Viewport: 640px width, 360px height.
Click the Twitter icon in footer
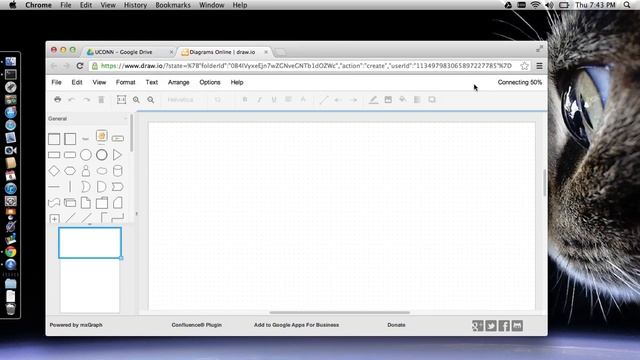491,326
